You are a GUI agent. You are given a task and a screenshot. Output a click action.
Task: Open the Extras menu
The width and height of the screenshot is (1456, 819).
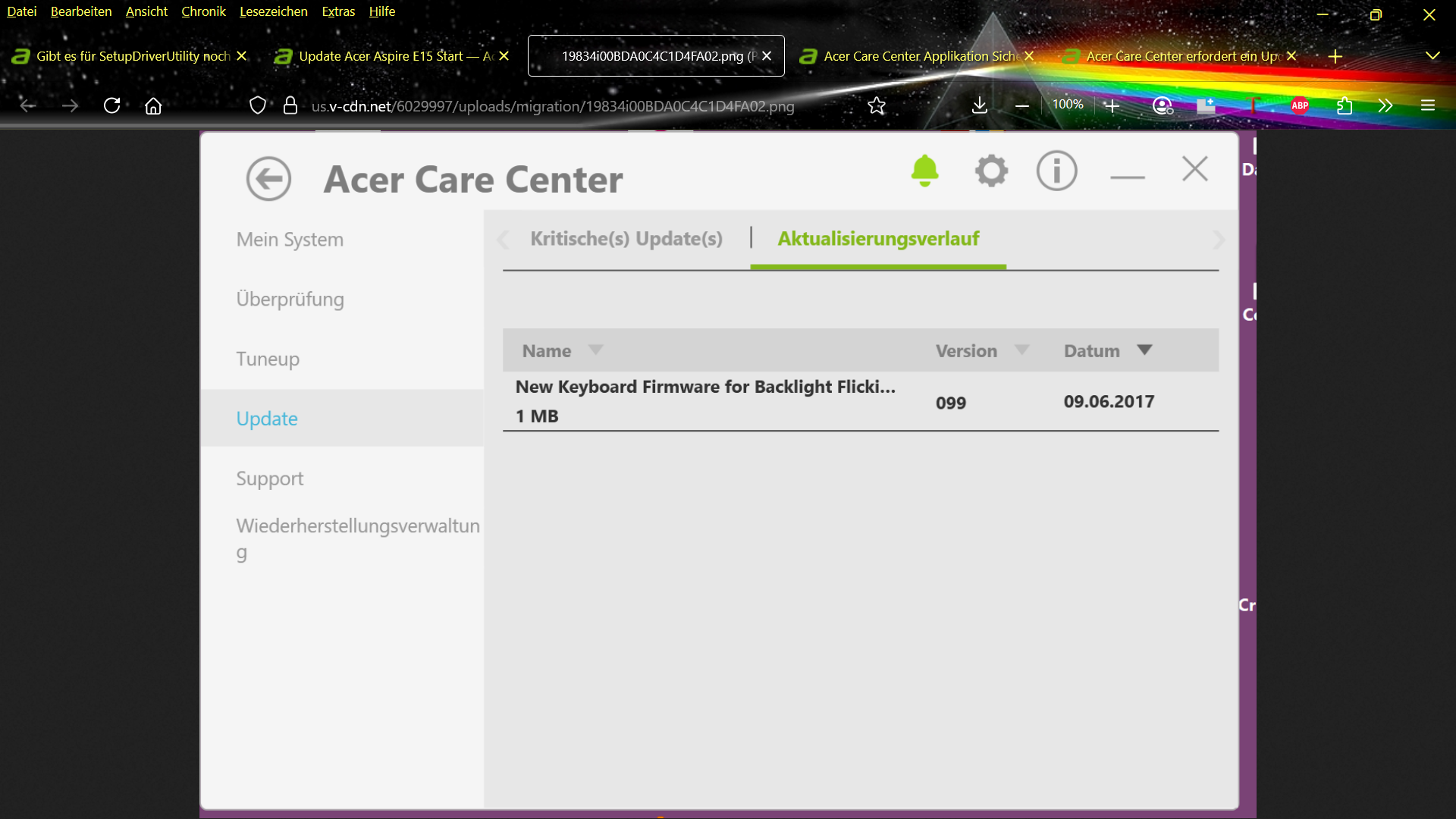[338, 11]
